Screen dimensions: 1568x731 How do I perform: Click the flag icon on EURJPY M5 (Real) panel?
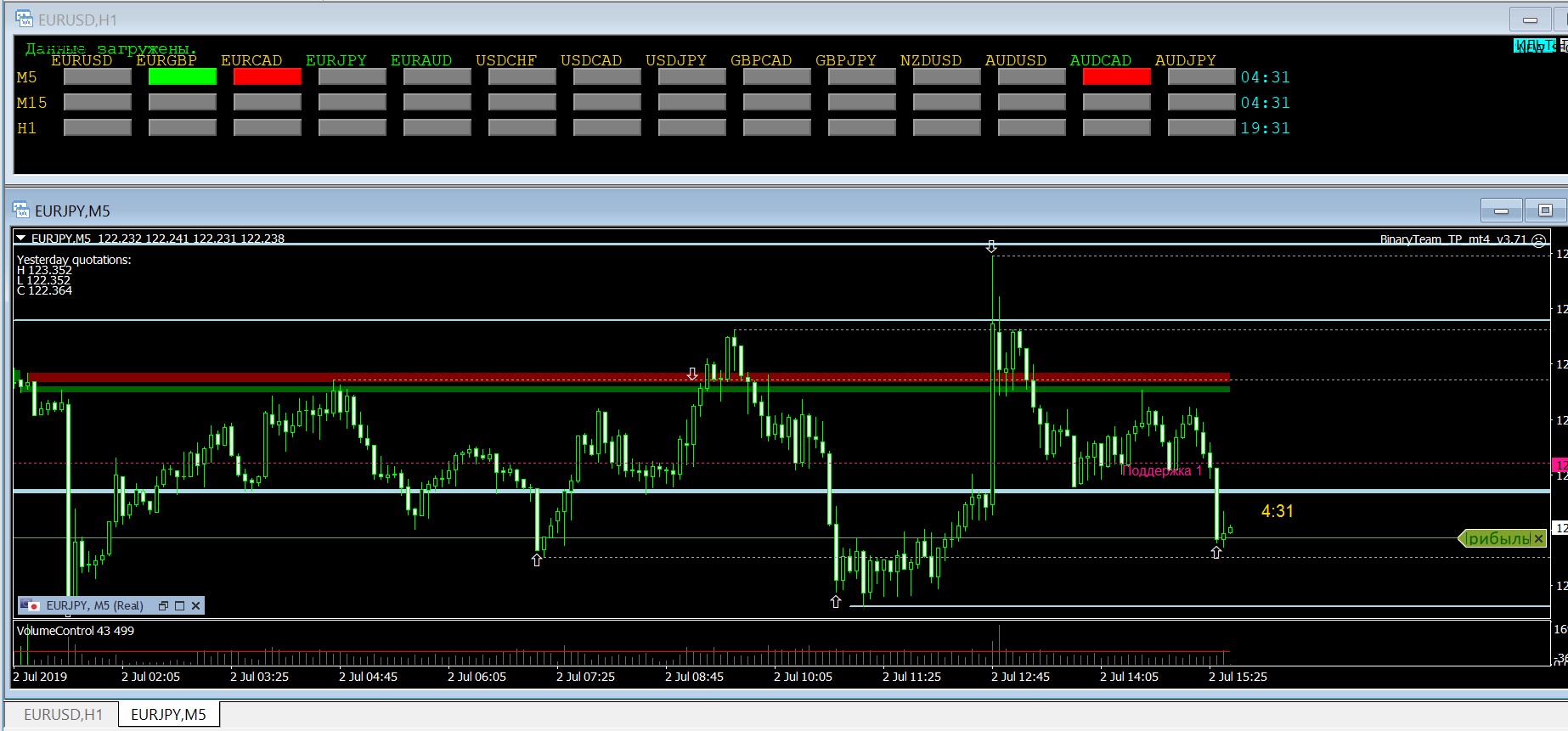[31, 605]
